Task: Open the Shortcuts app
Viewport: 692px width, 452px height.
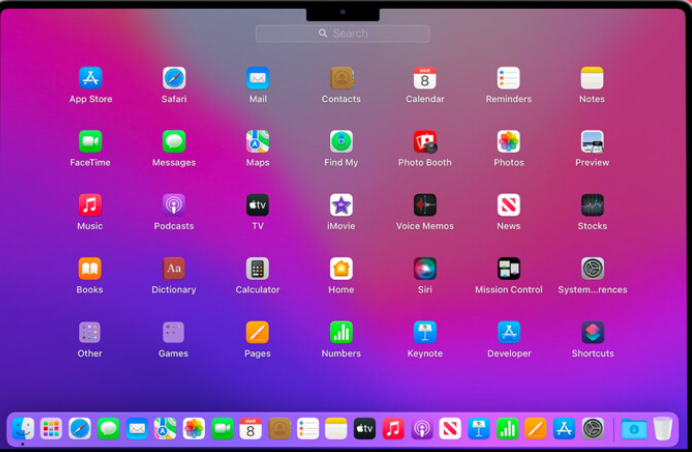Action: (x=592, y=332)
